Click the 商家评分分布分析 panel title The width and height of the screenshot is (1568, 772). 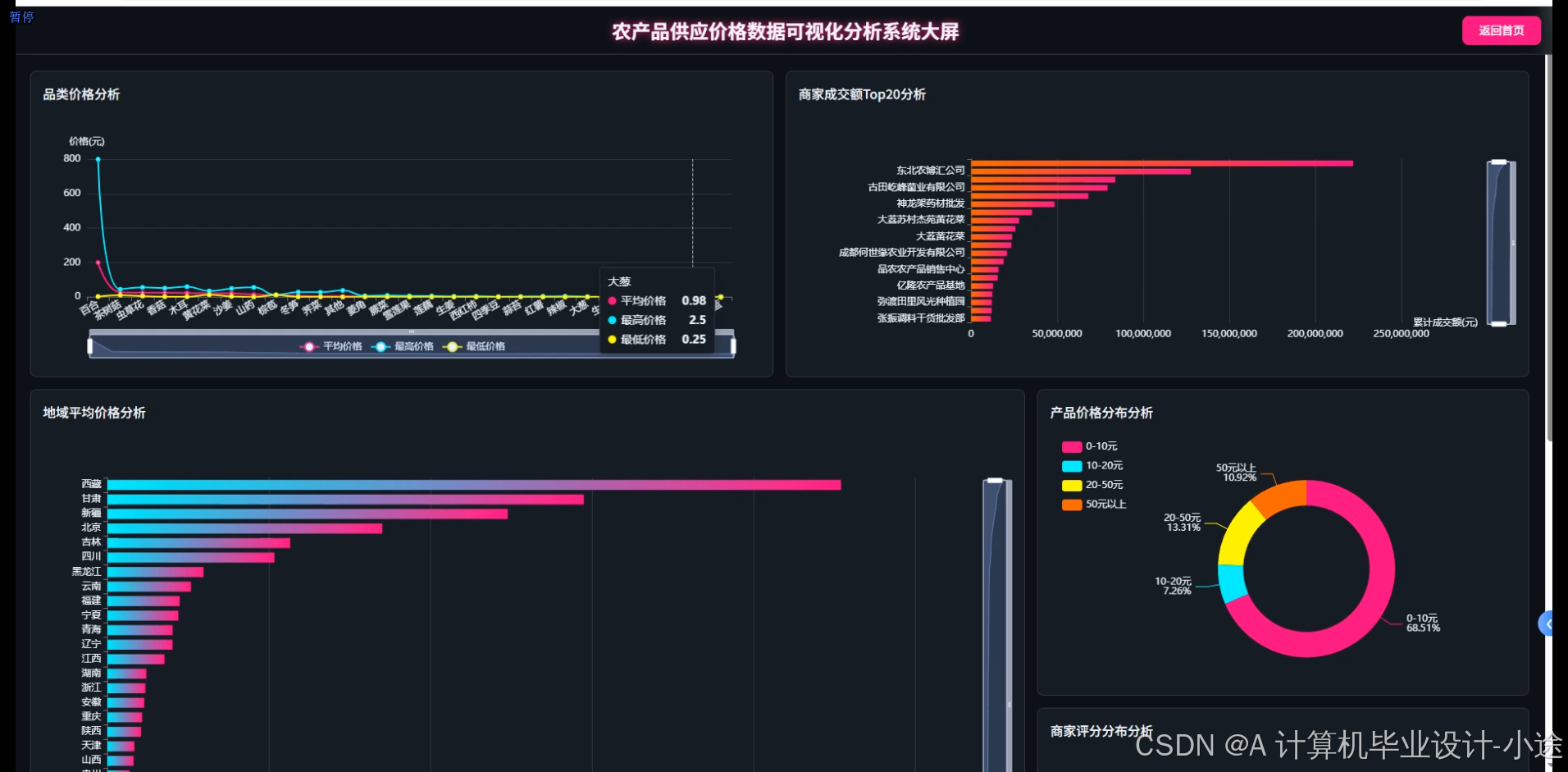[1101, 731]
